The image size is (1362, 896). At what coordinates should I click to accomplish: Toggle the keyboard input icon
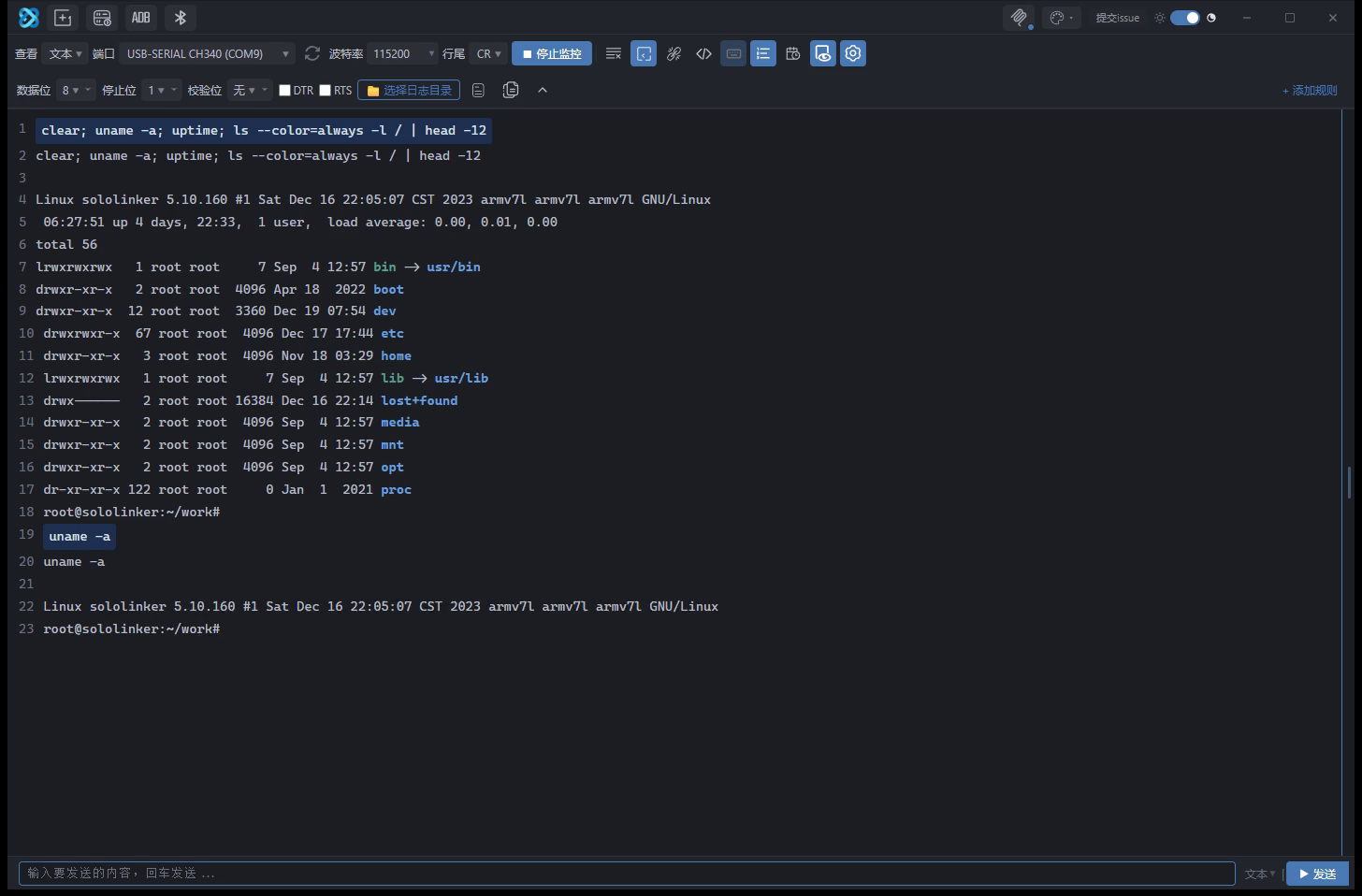coord(733,53)
